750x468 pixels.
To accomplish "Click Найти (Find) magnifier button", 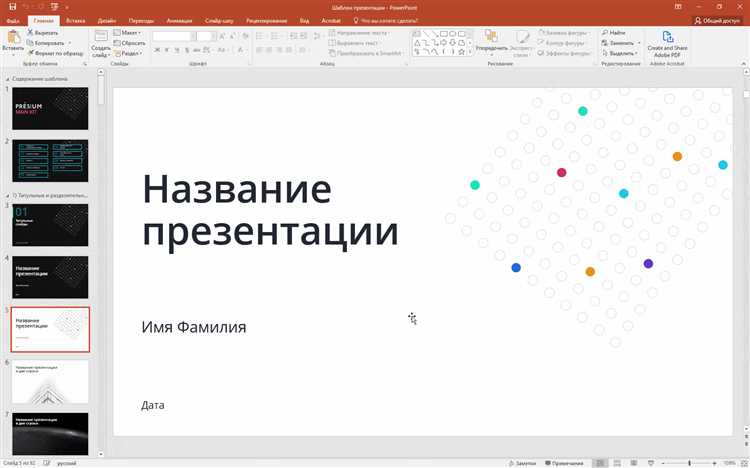I will tap(614, 33).
